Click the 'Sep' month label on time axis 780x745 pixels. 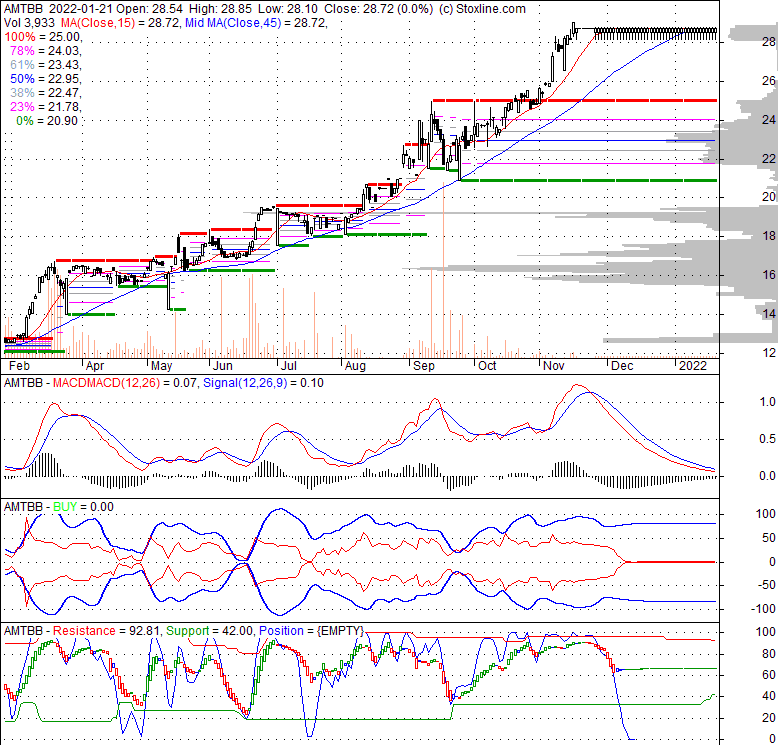tap(424, 366)
